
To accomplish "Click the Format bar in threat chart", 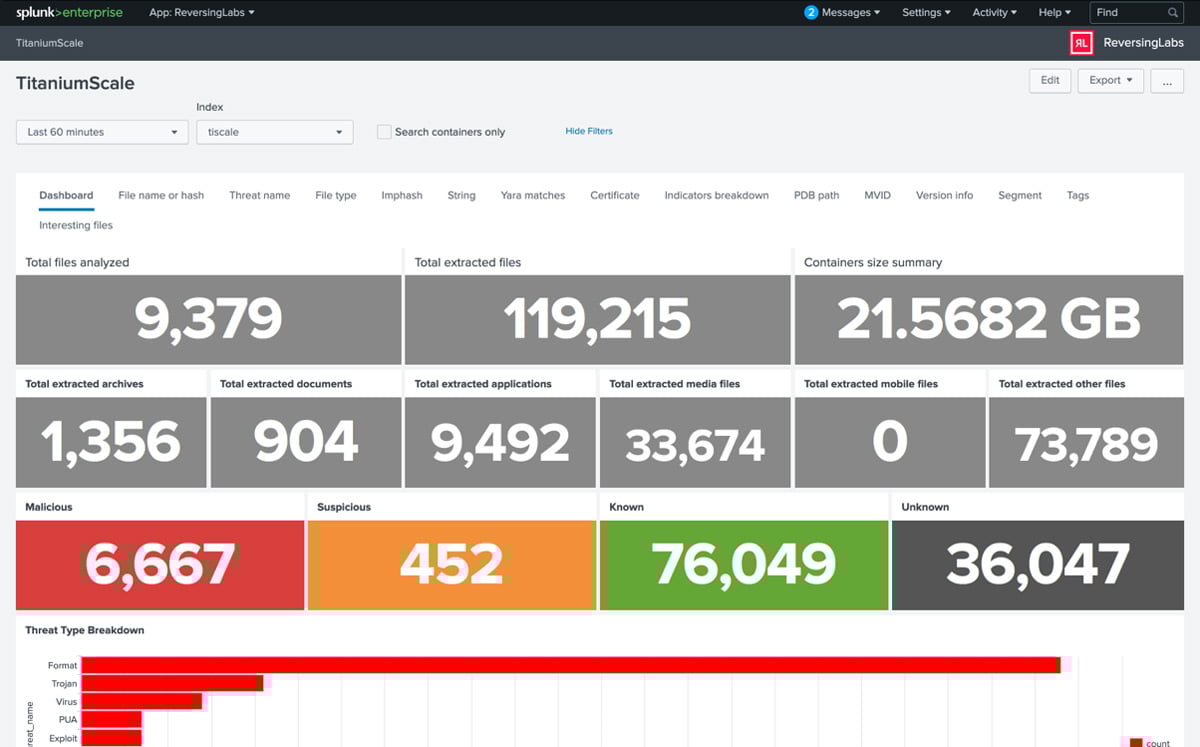I will pos(570,665).
